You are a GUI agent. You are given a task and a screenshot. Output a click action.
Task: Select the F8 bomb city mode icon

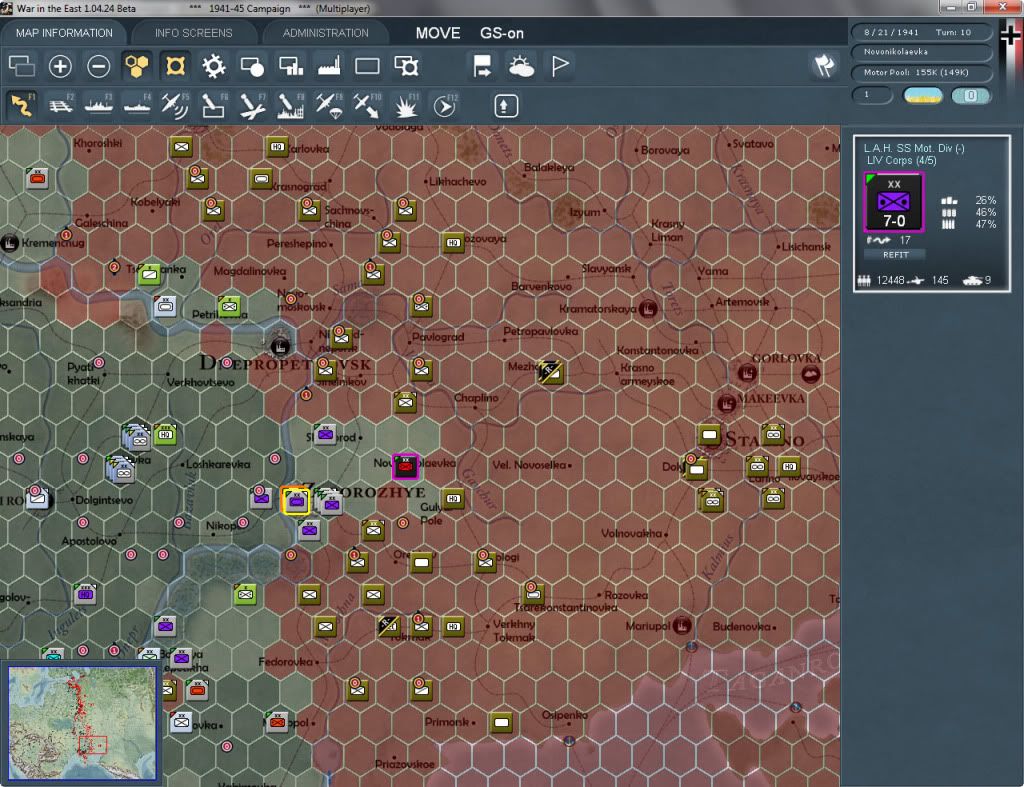pos(291,105)
